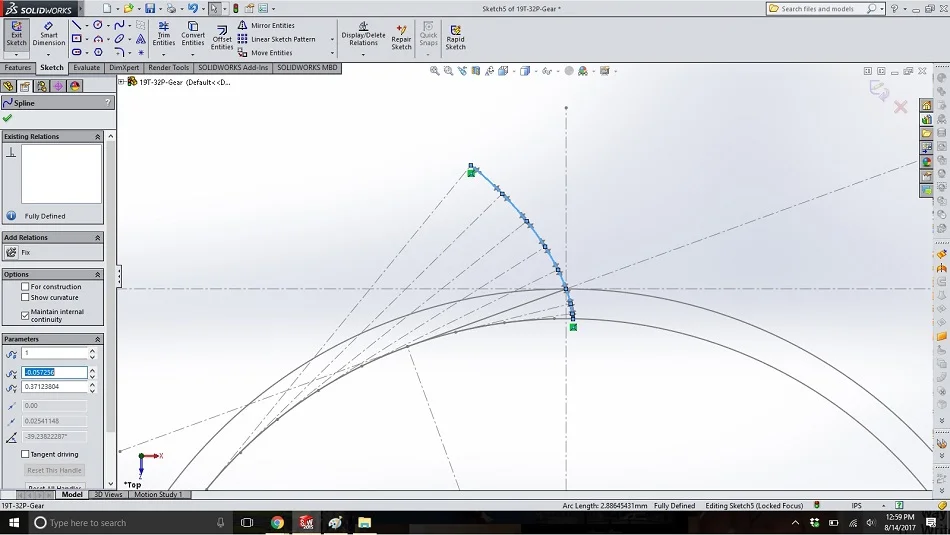Switch to the DimXpert tab
Image resolution: width=950 pixels, height=535 pixels.
pos(124,68)
